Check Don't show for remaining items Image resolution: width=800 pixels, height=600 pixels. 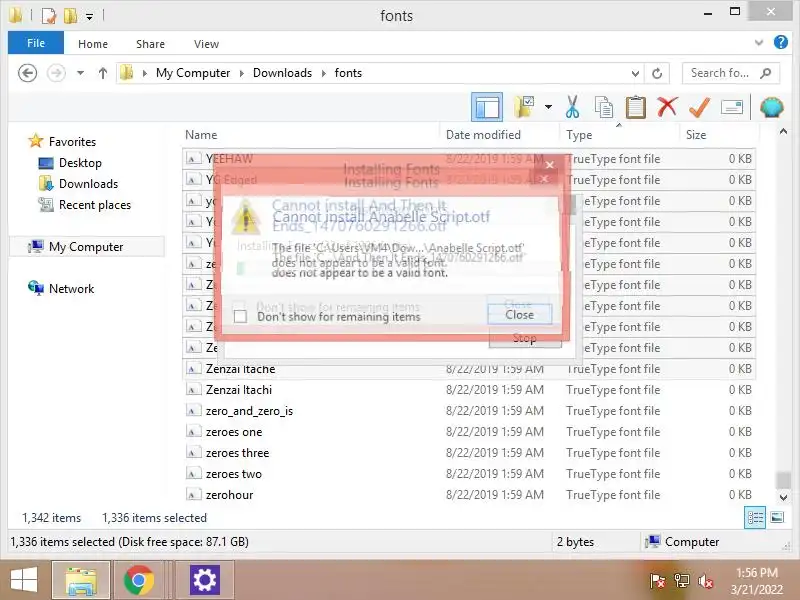coord(240,317)
